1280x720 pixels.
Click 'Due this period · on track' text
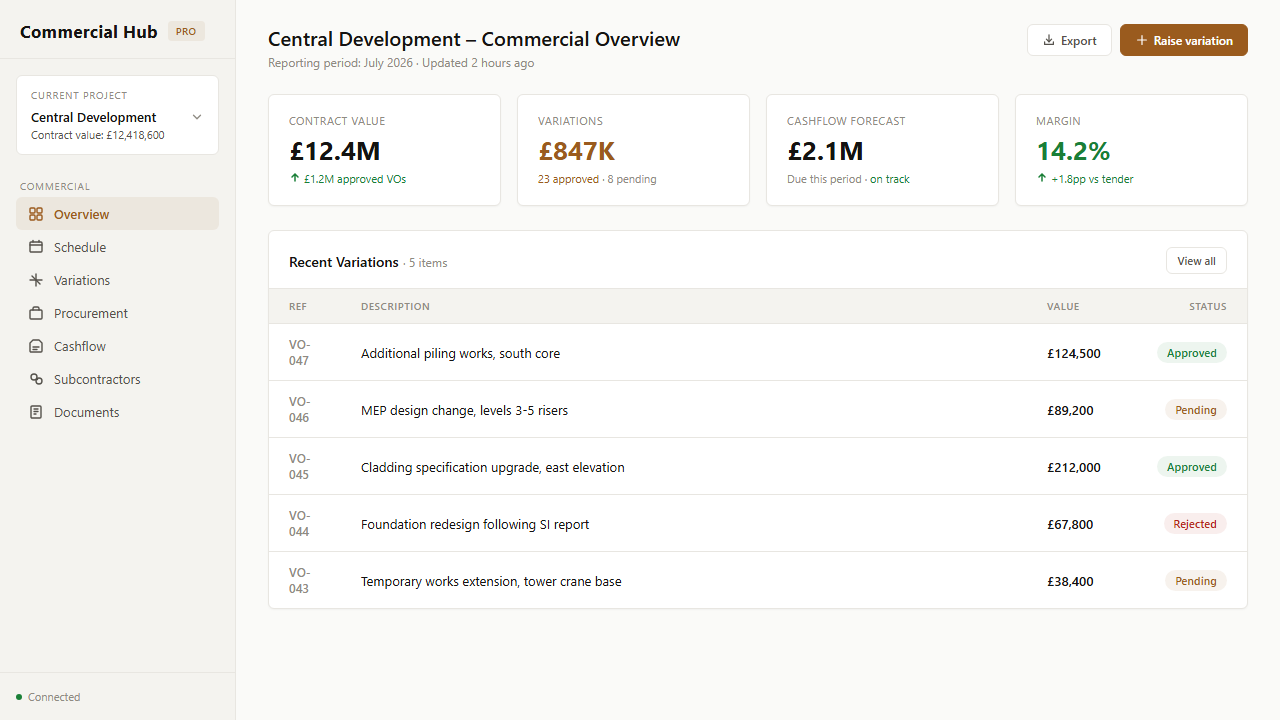click(848, 179)
